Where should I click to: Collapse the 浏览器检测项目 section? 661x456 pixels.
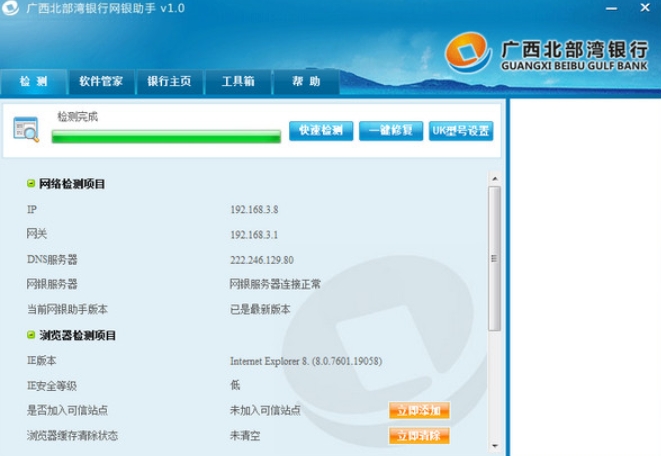pyautogui.click(x=31, y=335)
